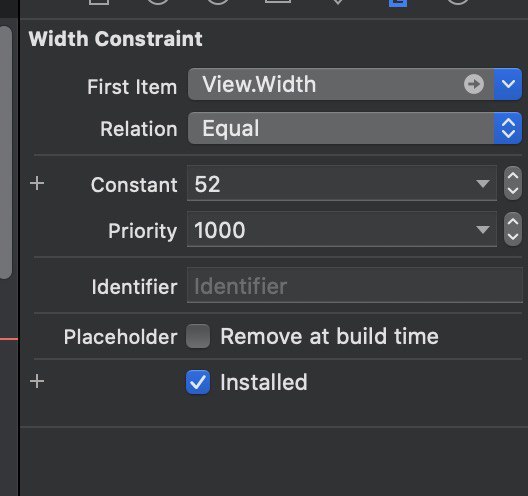
Task: Decrease the Constant with stepper down
Action: pyautogui.click(x=513, y=192)
